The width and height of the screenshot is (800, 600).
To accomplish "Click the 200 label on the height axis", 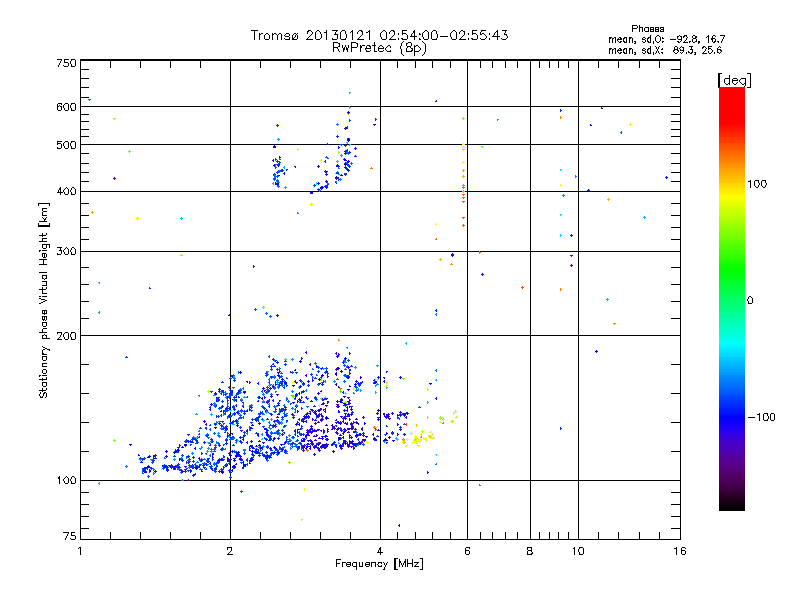I will 66,336.
